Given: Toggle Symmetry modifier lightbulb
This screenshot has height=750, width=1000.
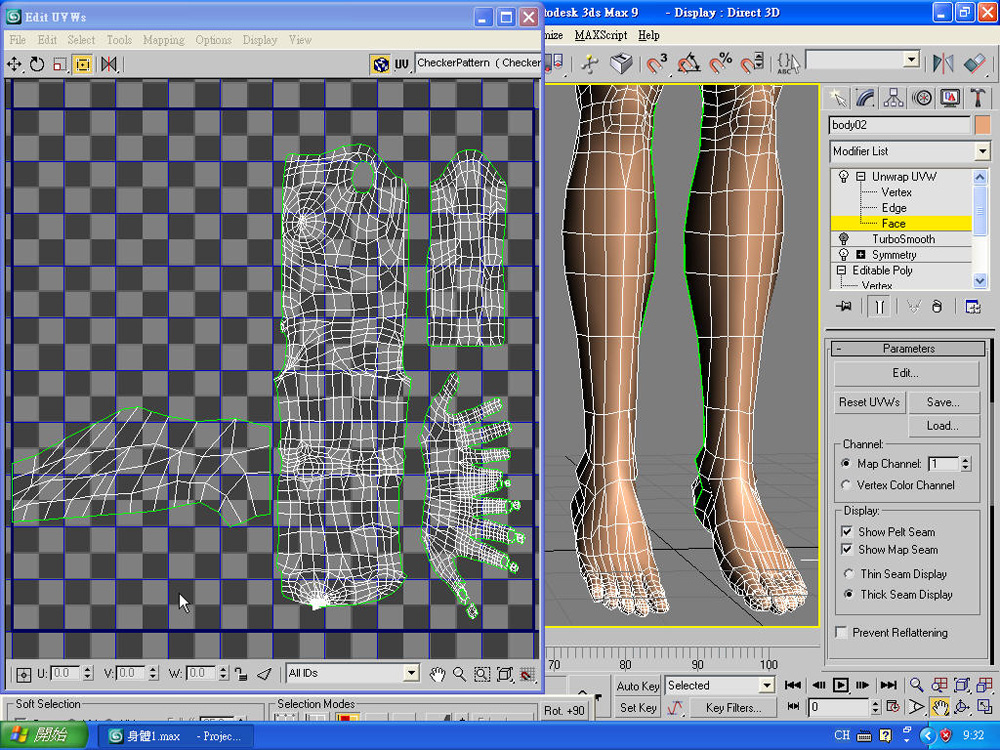Looking at the screenshot, I should coord(844,254).
